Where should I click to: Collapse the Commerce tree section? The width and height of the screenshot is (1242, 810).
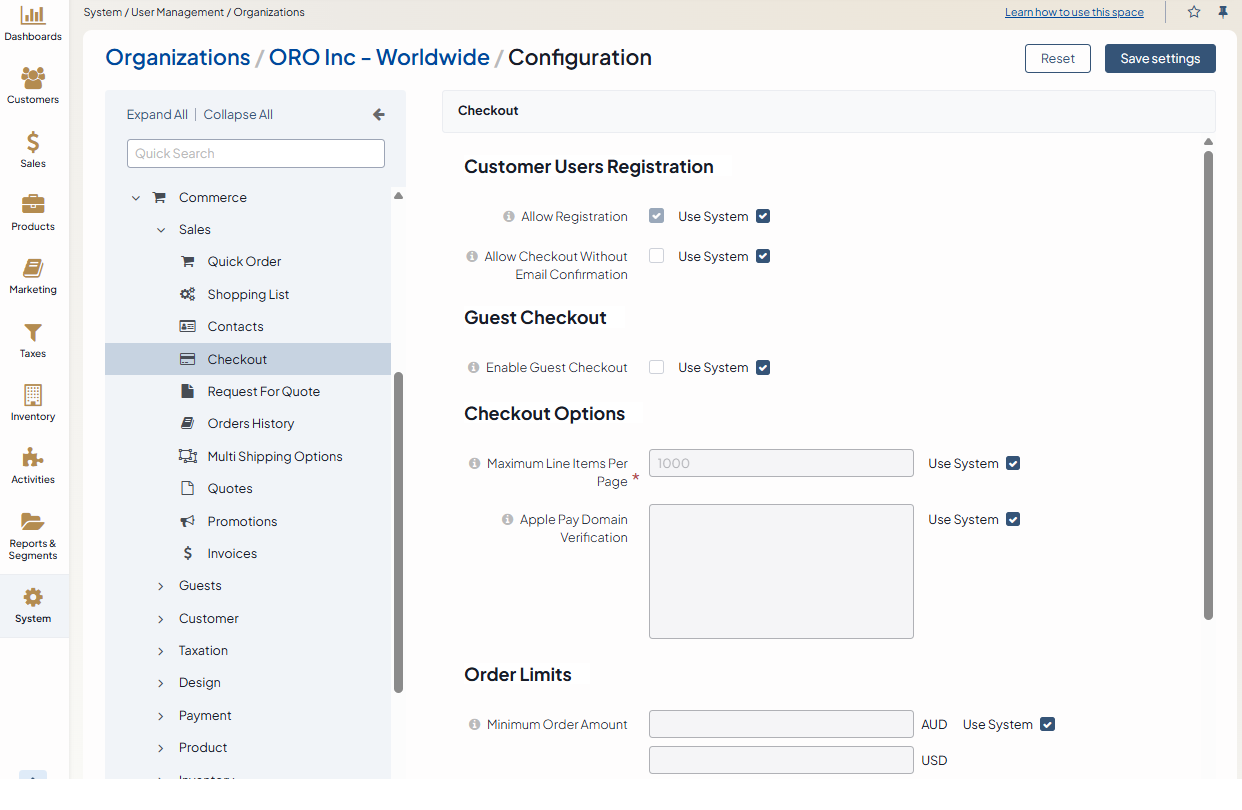point(136,198)
